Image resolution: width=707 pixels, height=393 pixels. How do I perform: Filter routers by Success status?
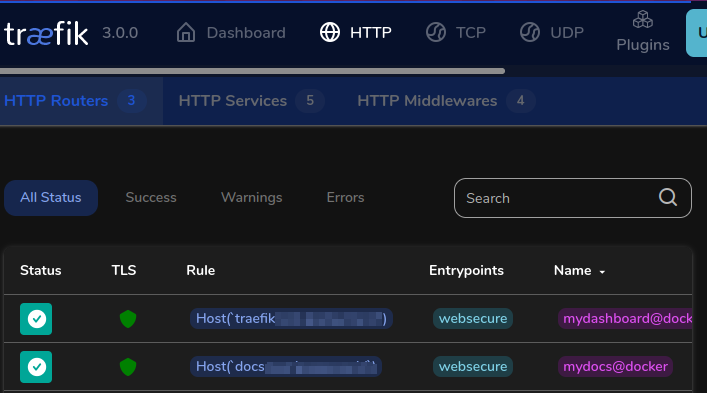click(151, 197)
